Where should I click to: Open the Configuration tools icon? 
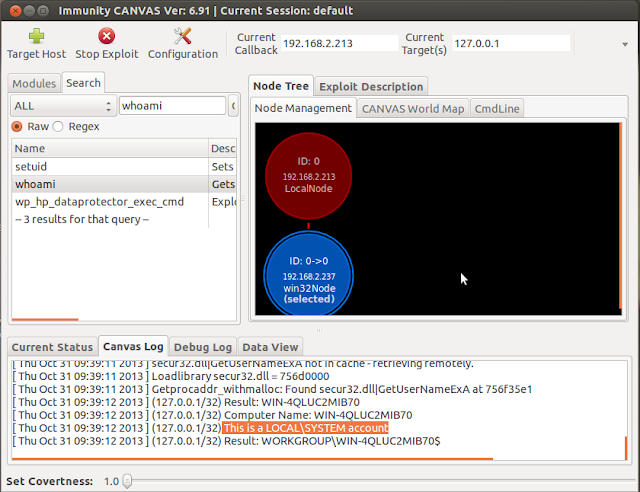click(x=182, y=36)
